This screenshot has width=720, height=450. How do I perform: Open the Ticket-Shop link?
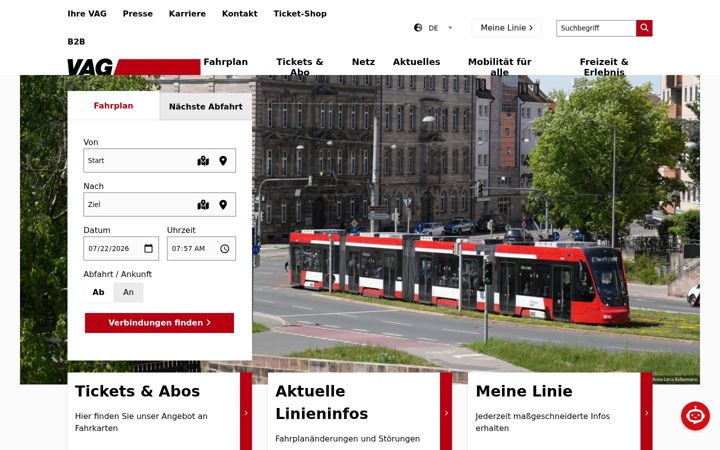click(300, 14)
